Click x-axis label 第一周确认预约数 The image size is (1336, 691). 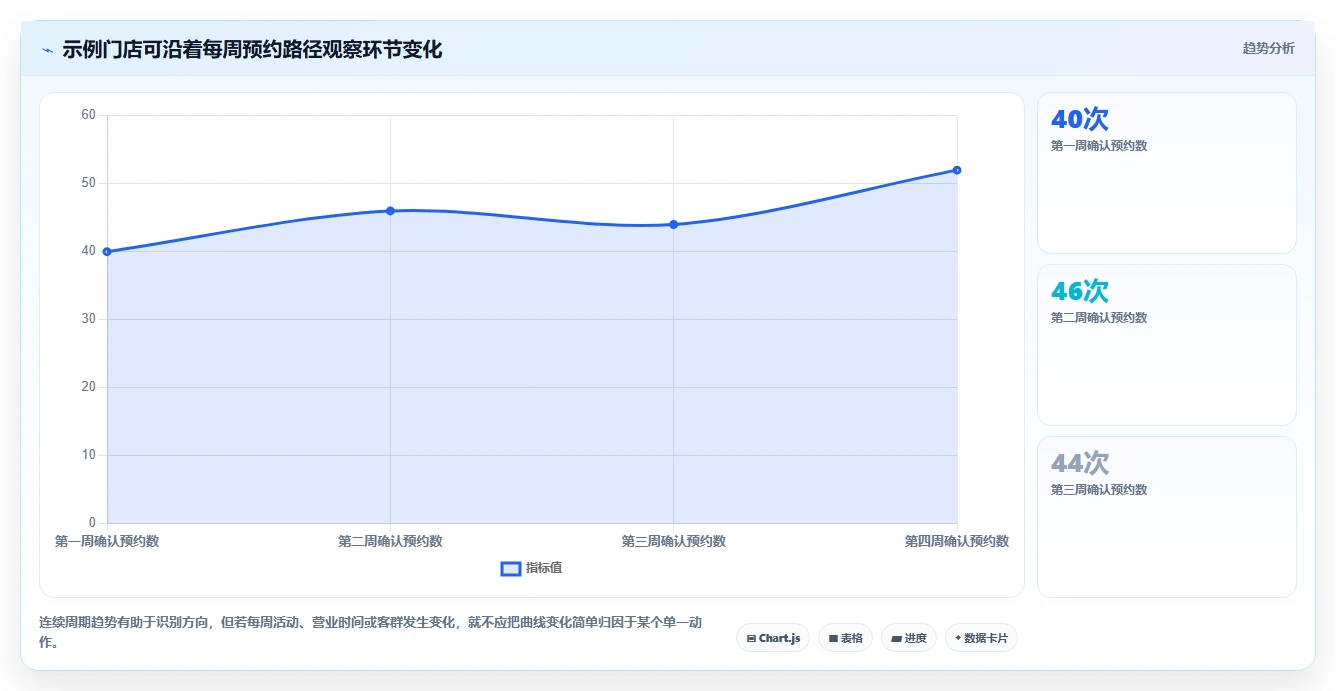(x=107, y=541)
